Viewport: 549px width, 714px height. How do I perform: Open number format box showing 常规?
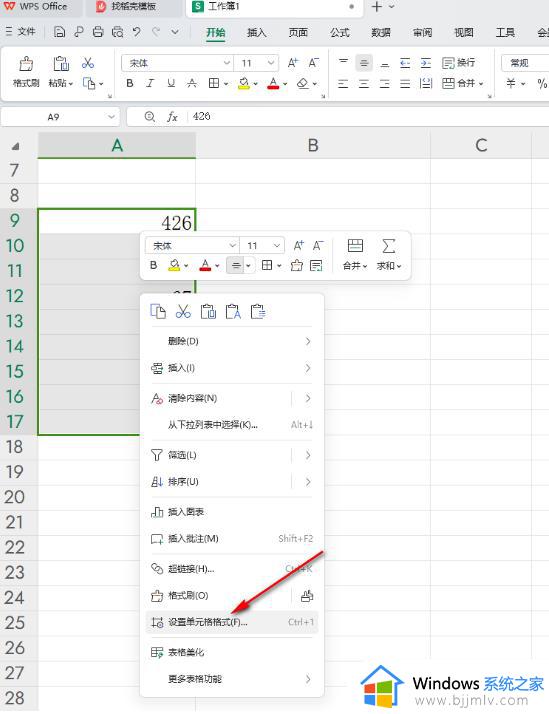[x=524, y=63]
